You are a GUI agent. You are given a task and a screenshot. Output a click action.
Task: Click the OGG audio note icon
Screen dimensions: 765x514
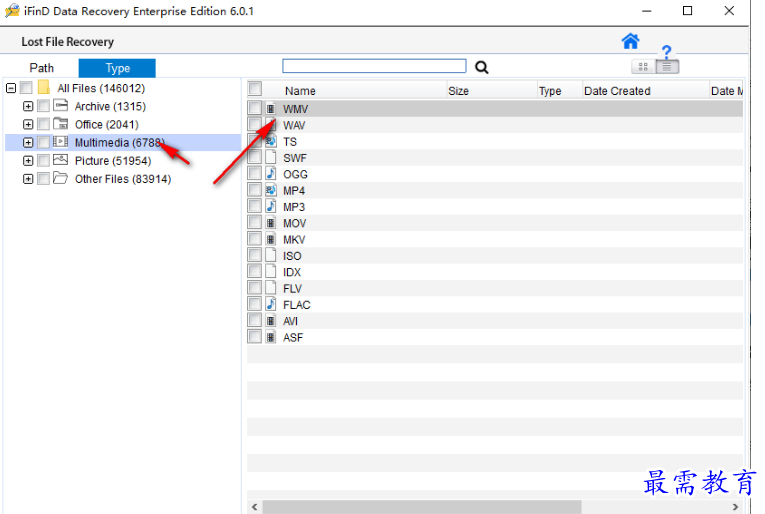tap(271, 174)
